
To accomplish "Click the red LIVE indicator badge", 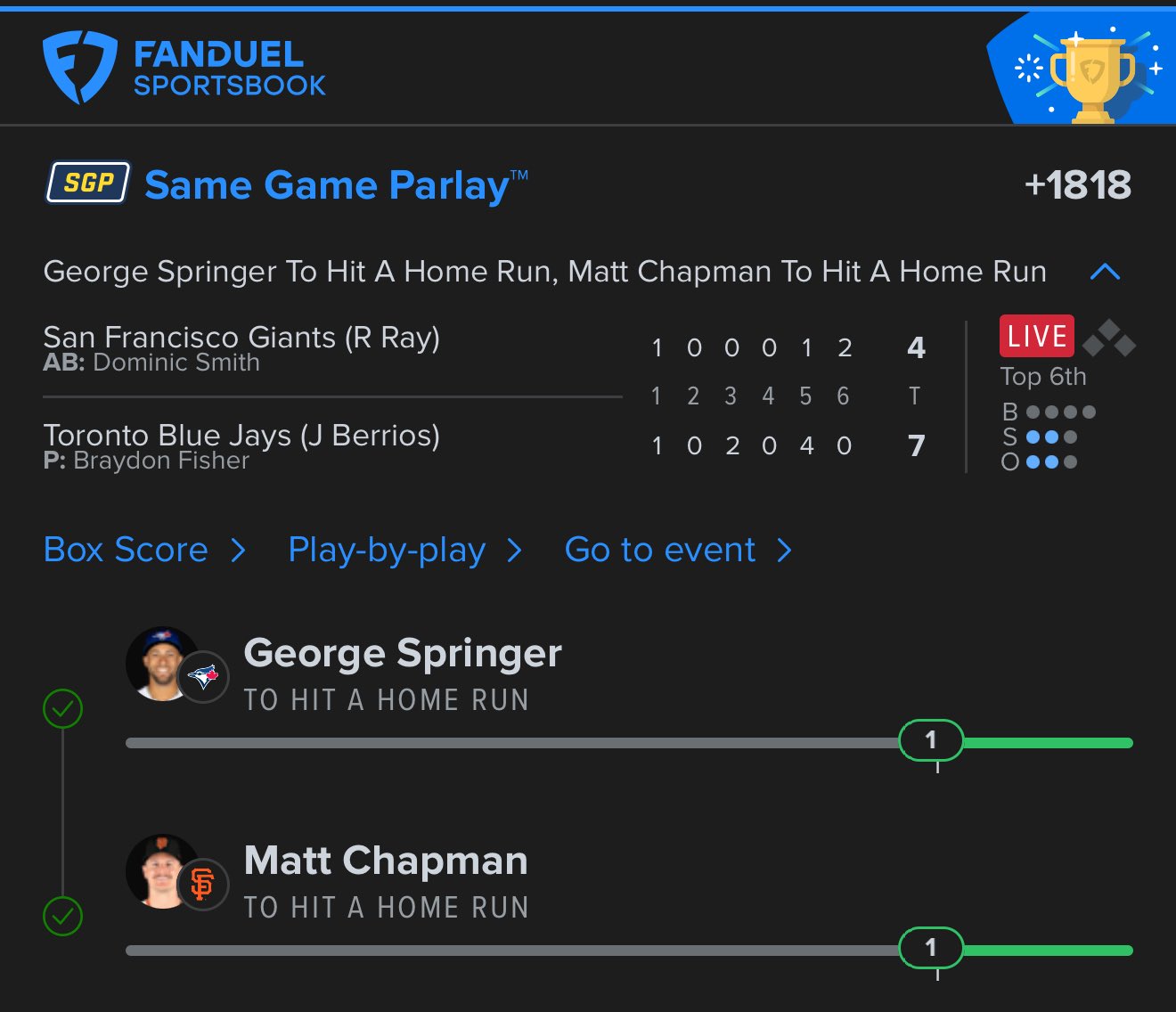I will tap(1037, 337).
